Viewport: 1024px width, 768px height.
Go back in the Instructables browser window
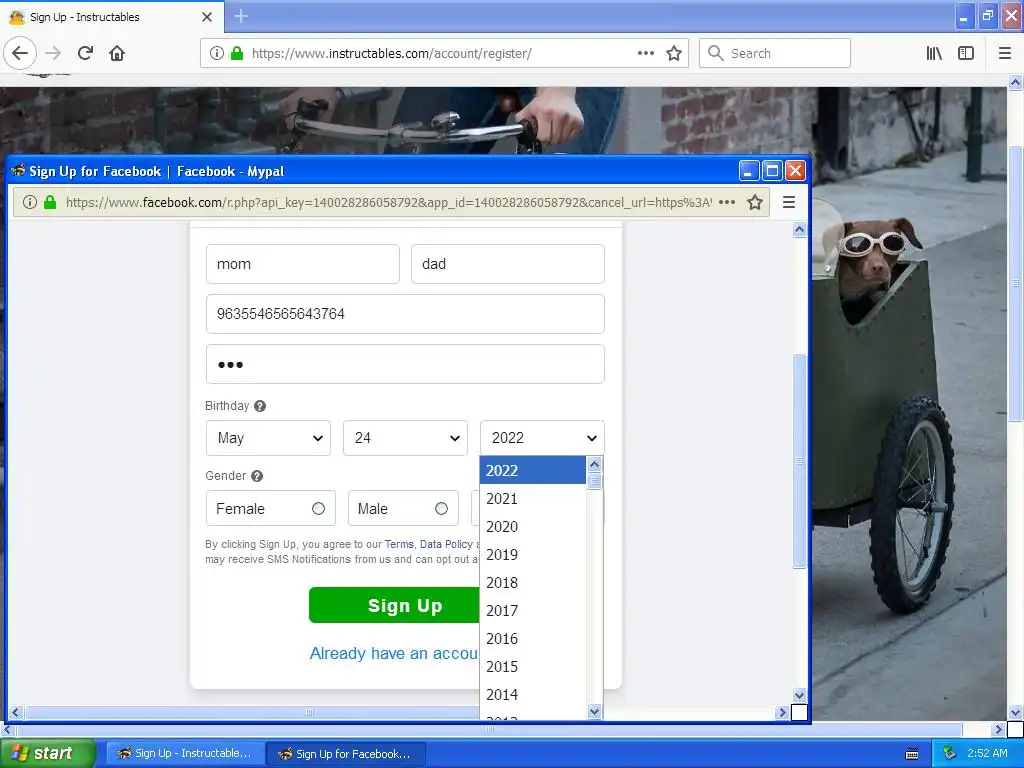pyautogui.click(x=20, y=53)
